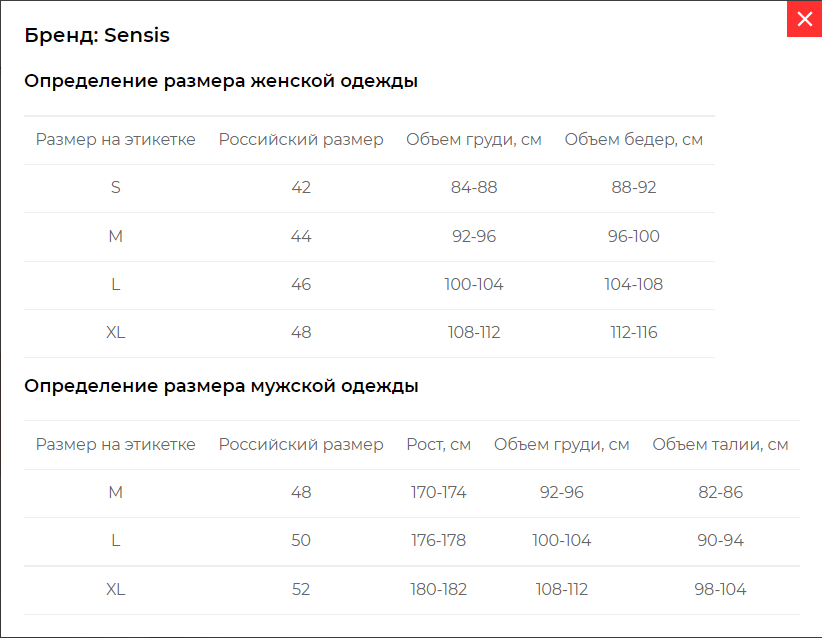
Task: Click men's height value 170-174
Action: pos(438,492)
